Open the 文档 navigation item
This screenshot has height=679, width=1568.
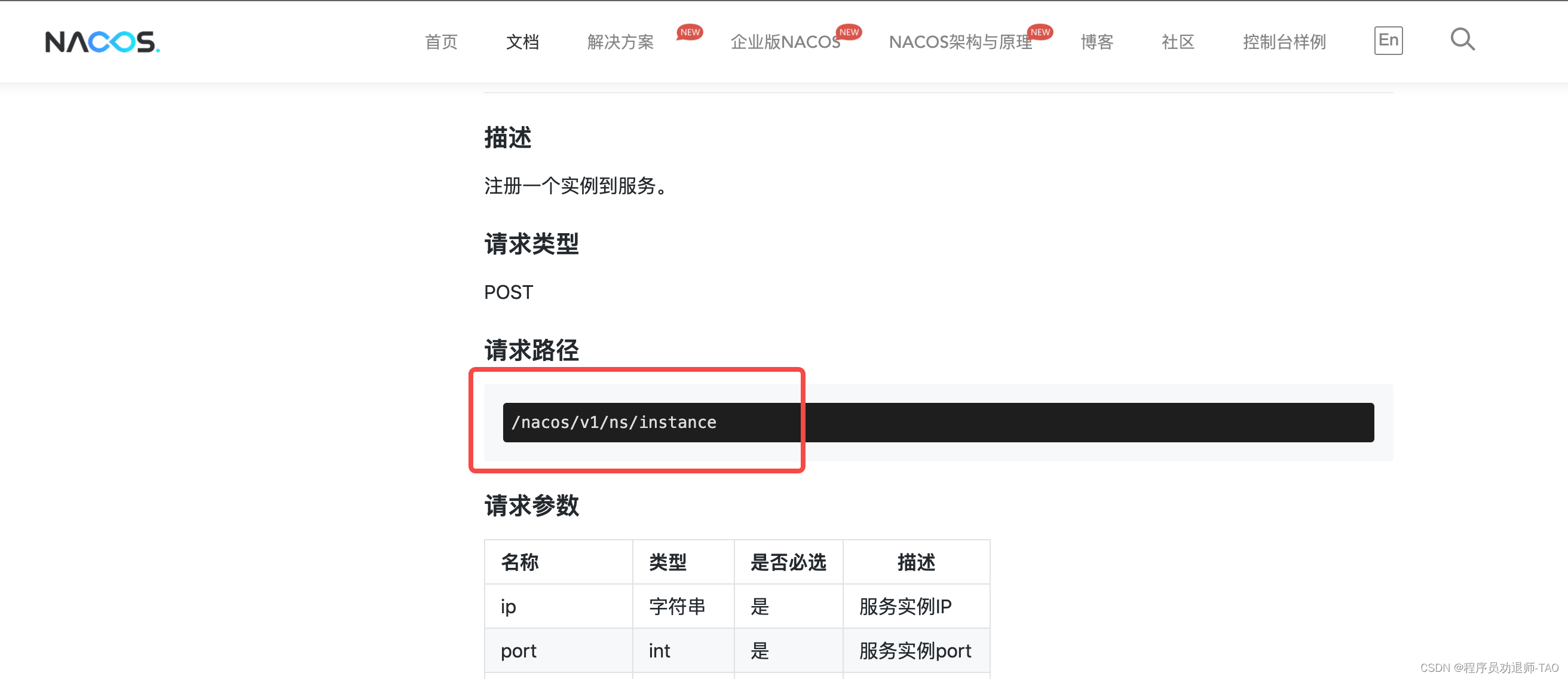coord(522,42)
